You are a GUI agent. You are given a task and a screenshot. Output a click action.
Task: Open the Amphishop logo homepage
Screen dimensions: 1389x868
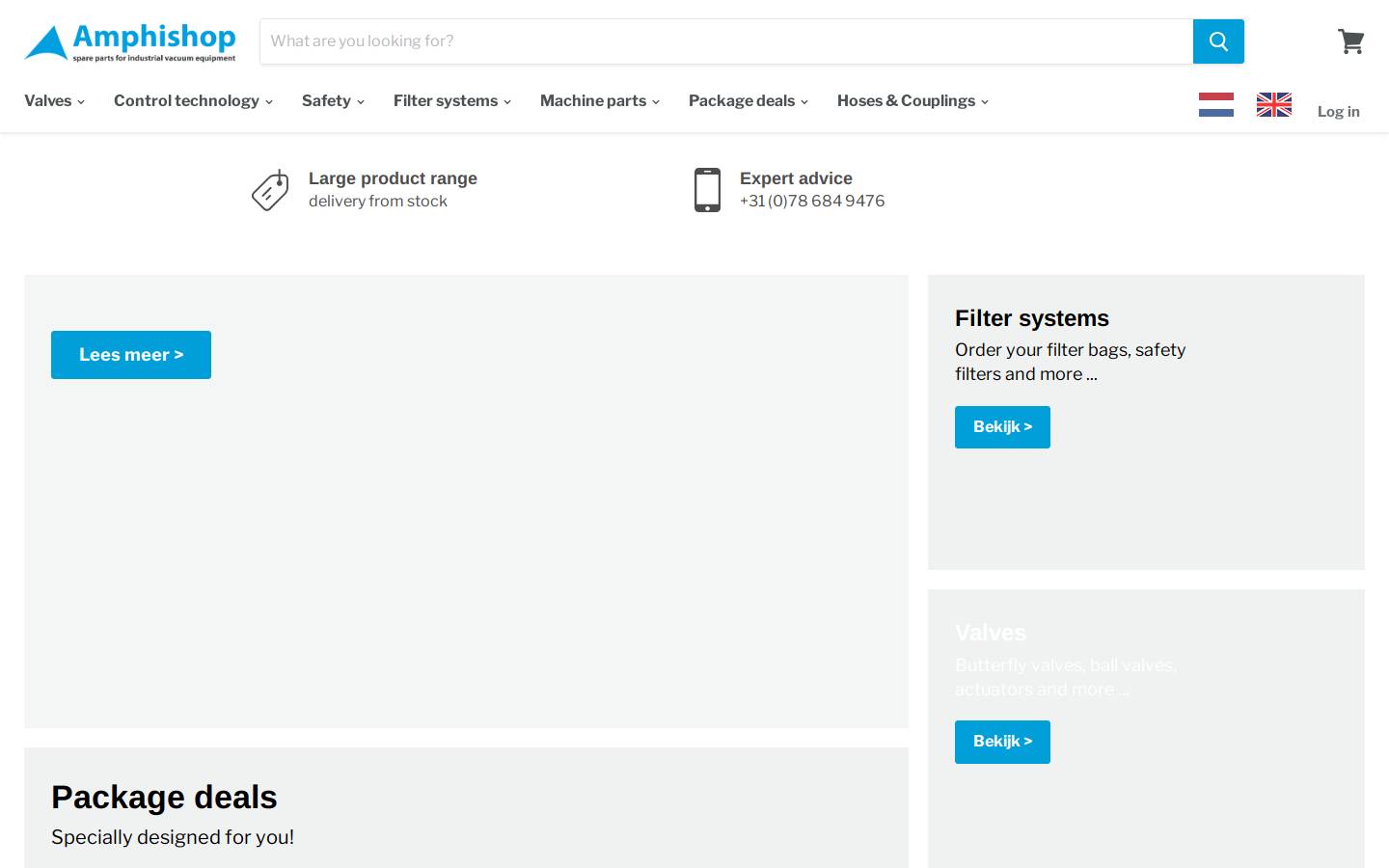tap(130, 42)
